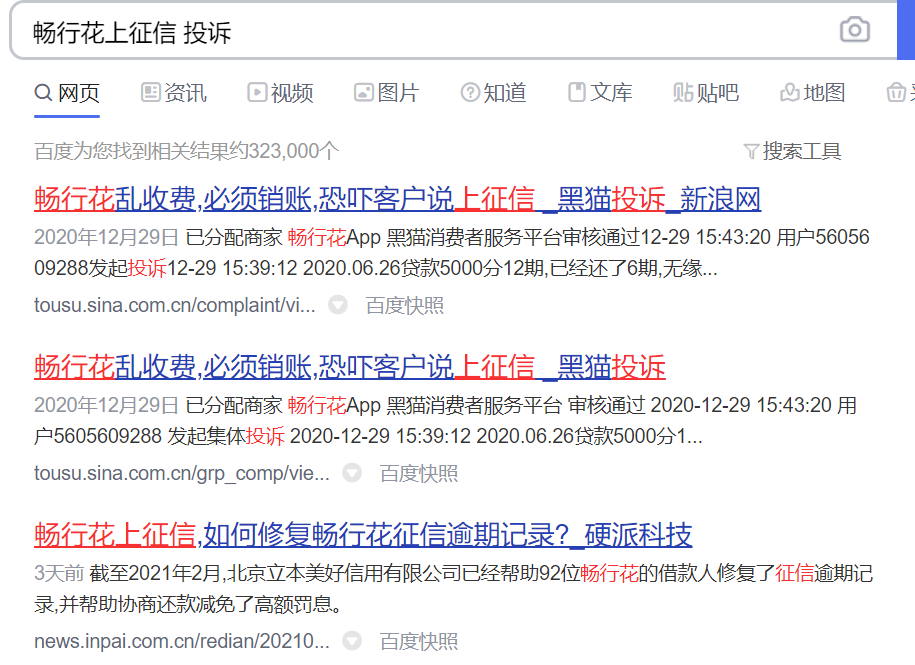The width and height of the screenshot is (915, 665).
Task: Expand dropdown arrow beside tousu.sina.com.cn/complaint URL
Action: coord(338,305)
